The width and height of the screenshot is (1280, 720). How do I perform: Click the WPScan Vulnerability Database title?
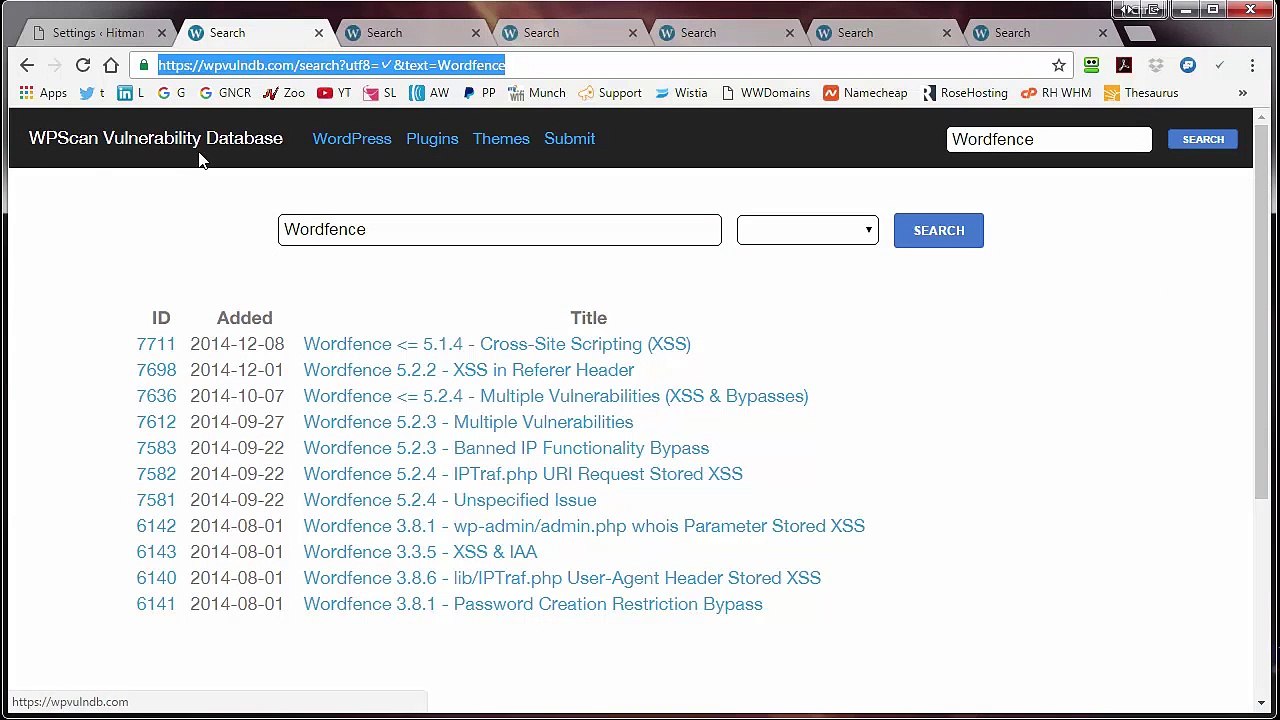pos(156,138)
